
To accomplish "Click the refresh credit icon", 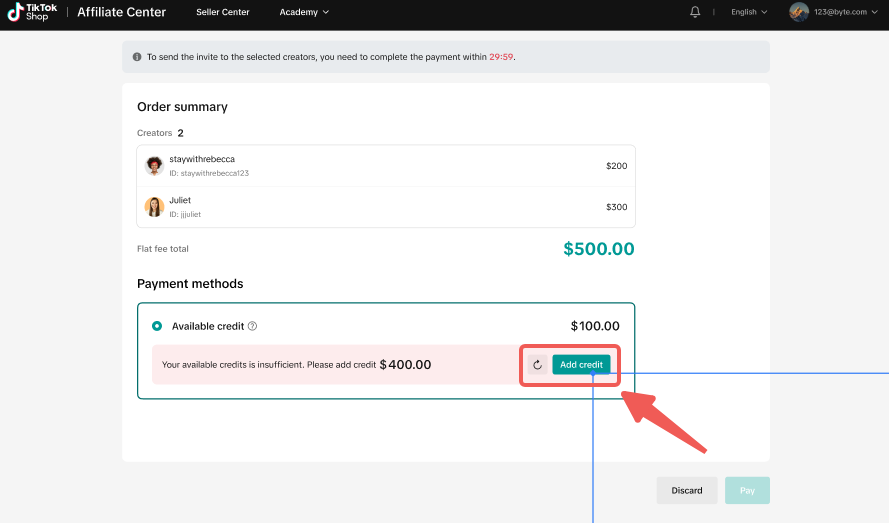I will pyautogui.click(x=537, y=365).
